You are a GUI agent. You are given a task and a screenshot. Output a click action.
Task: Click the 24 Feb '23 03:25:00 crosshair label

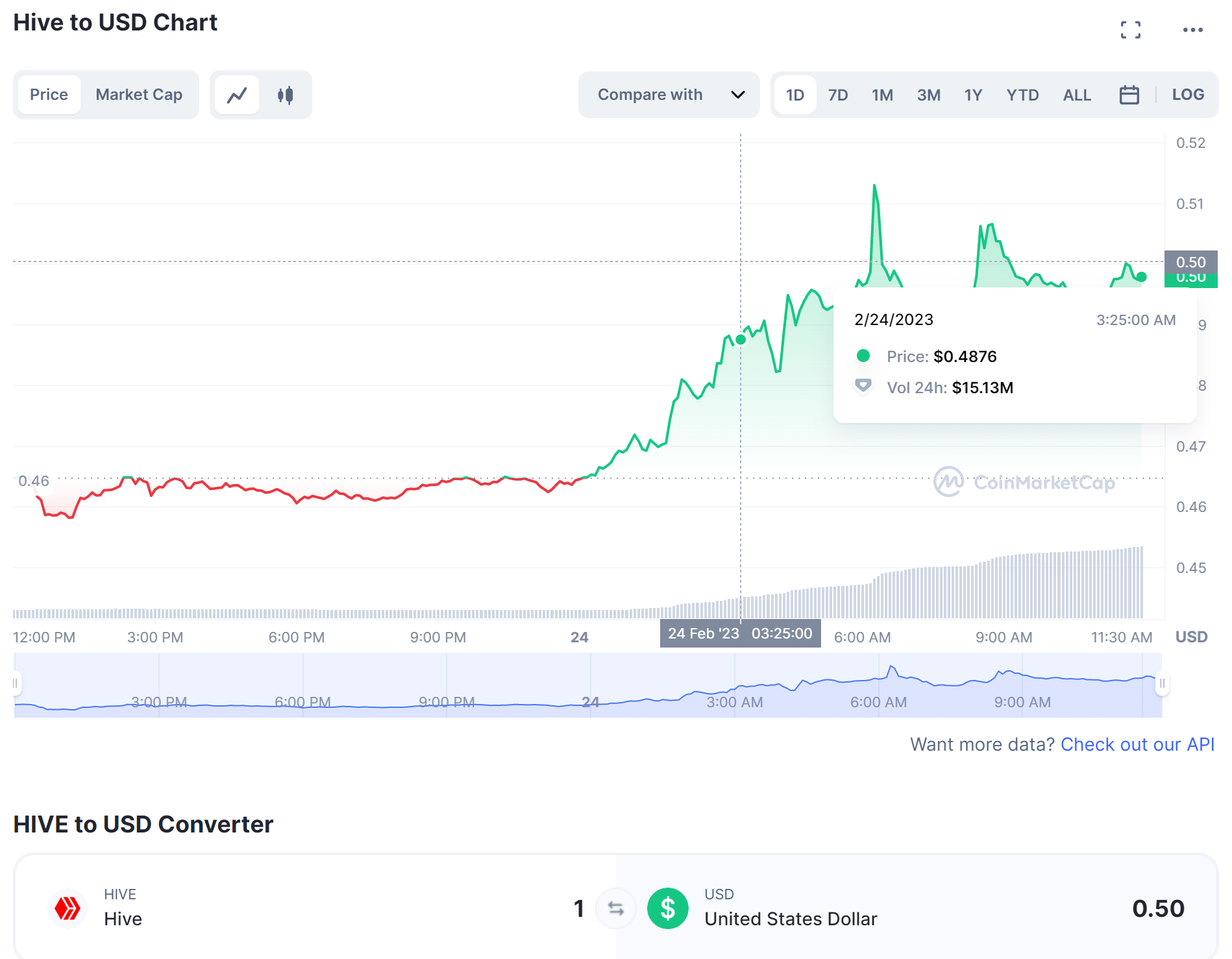click(x=741, y=633)
